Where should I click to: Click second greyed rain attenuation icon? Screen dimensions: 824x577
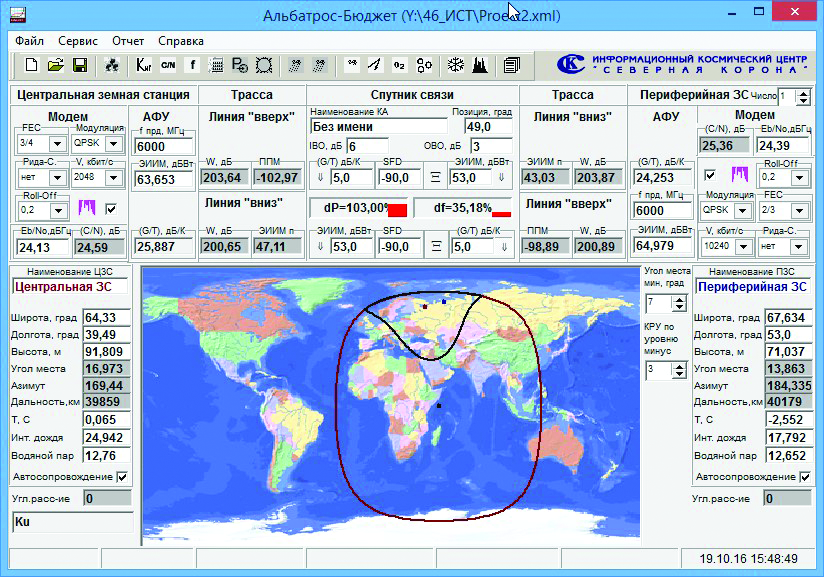[319, 65]
